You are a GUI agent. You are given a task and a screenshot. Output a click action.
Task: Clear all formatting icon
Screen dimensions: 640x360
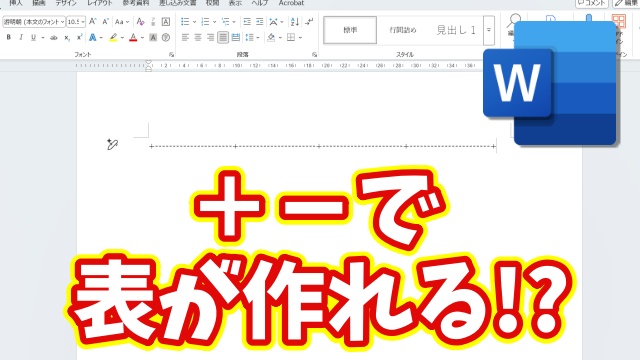point(140,21)
